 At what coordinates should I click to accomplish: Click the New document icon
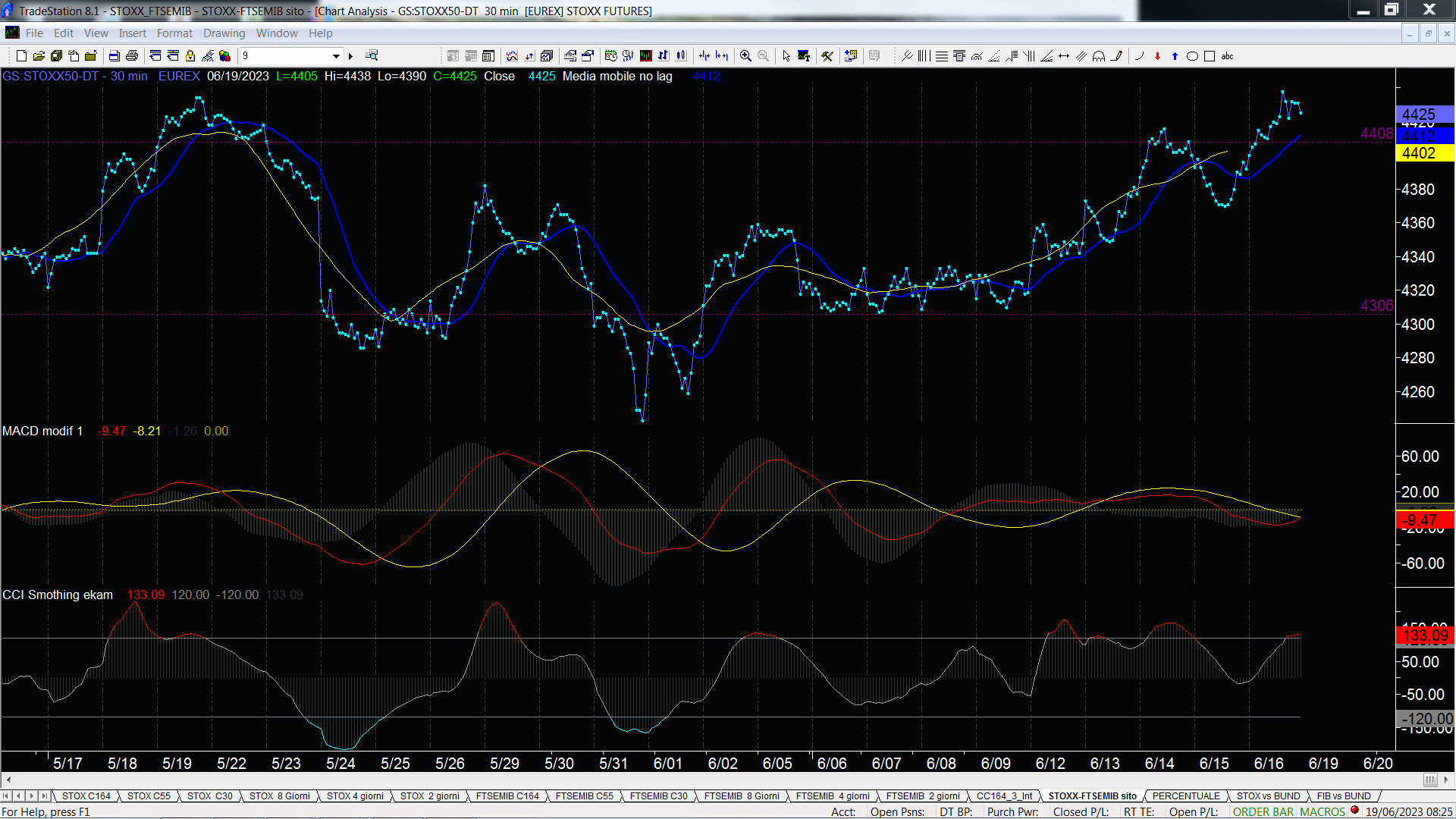[x=21, y=56]
